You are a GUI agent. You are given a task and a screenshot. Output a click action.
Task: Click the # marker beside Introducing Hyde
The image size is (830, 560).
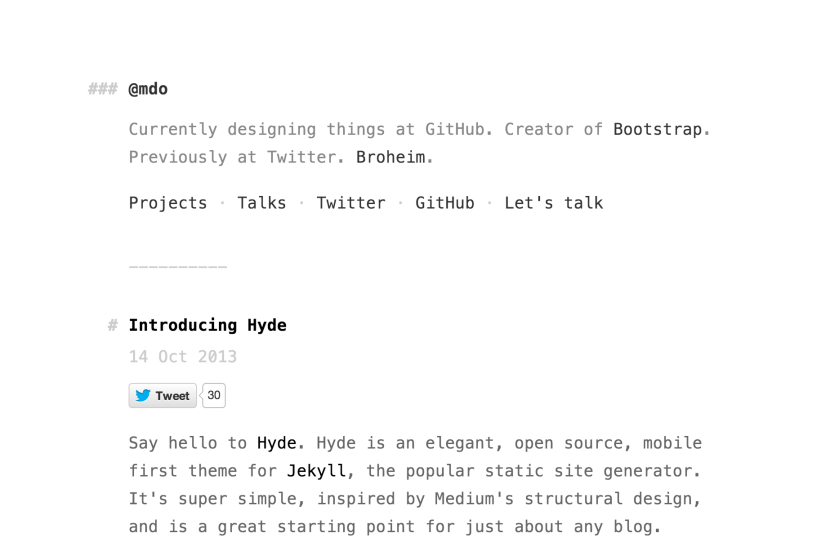(x=113, y=325)
